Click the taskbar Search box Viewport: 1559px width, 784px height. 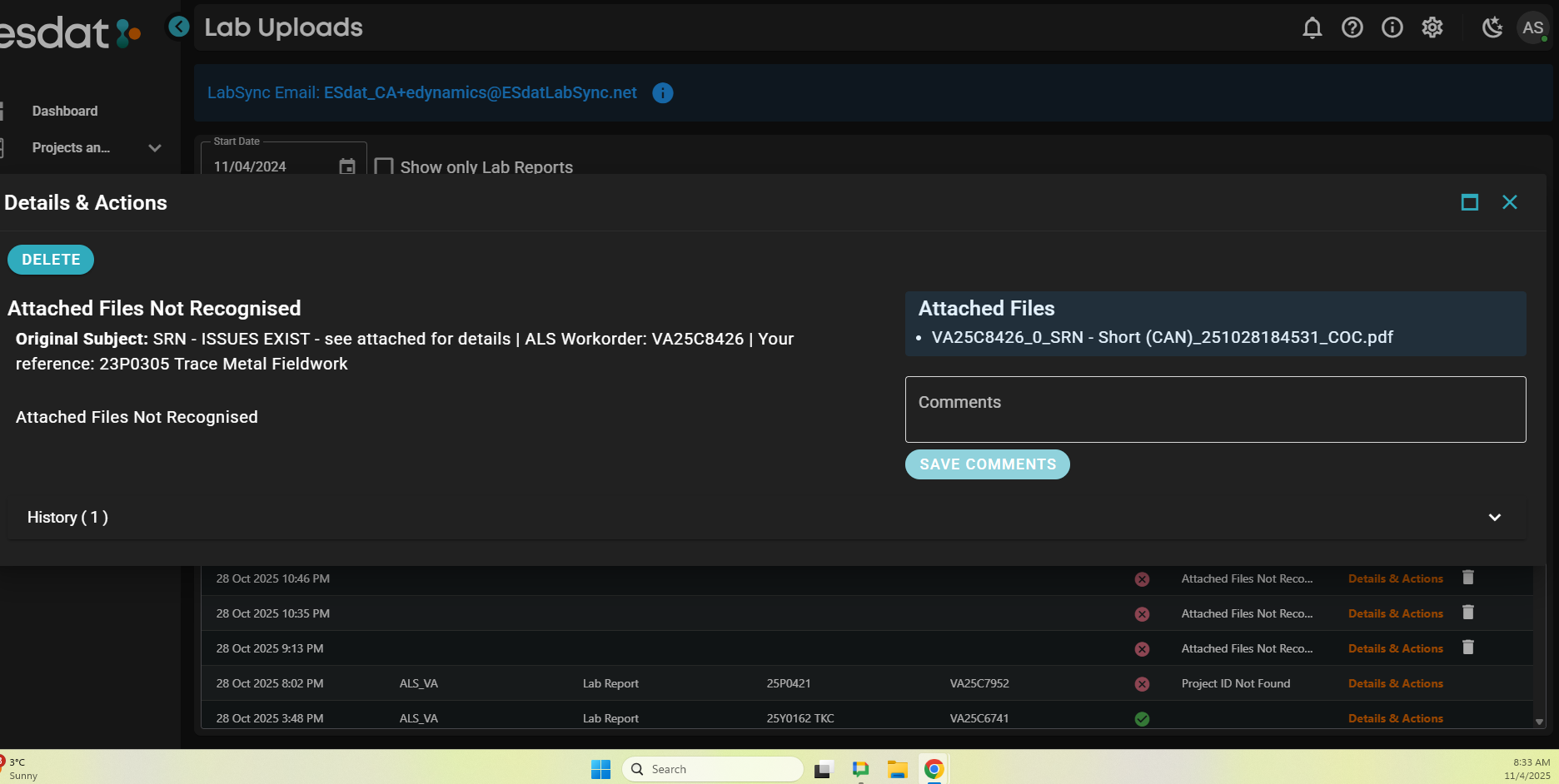(713, 769)
